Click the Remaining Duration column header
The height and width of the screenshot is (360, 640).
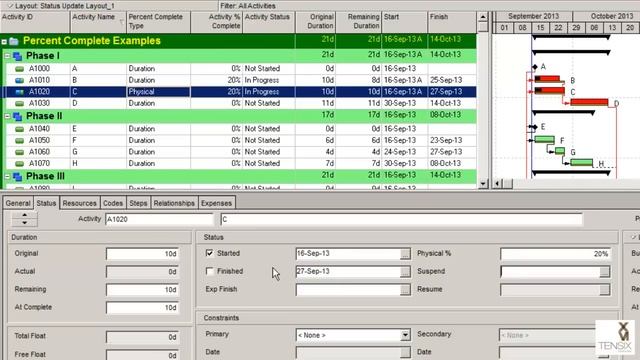point(358,22)
